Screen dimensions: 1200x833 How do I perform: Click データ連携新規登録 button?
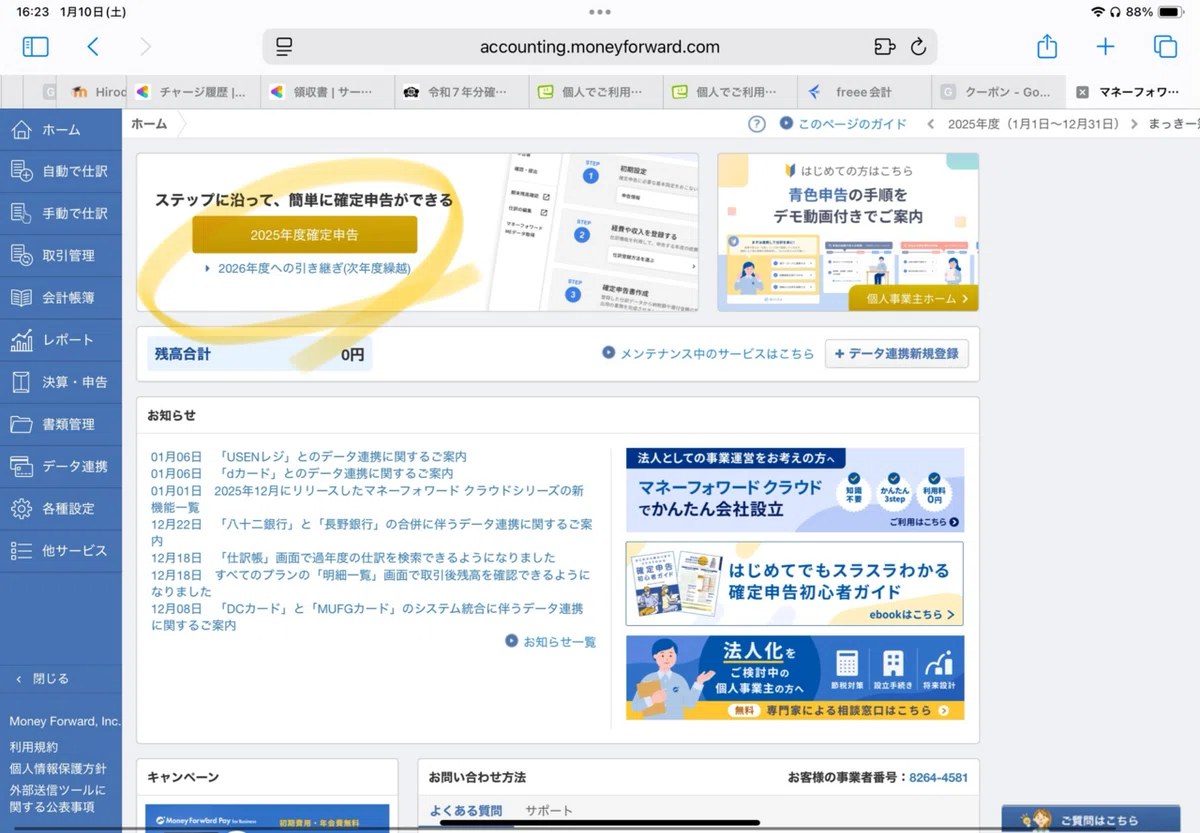(x=897, y=354)
